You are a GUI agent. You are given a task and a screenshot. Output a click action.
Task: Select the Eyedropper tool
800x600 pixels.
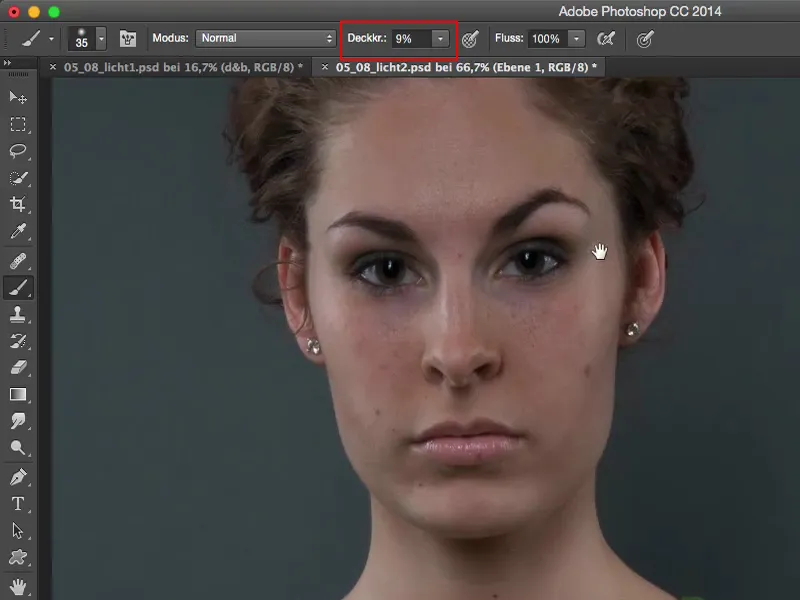click(18, 231)
